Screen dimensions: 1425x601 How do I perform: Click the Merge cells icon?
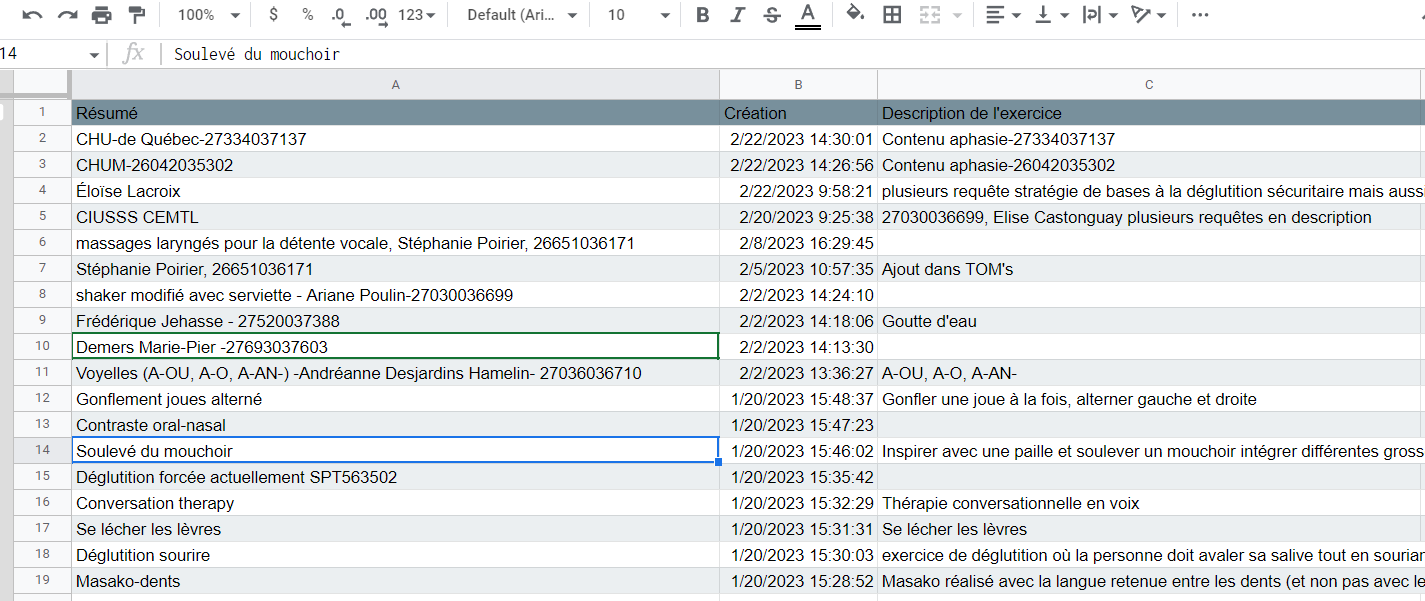pos(930,15)
